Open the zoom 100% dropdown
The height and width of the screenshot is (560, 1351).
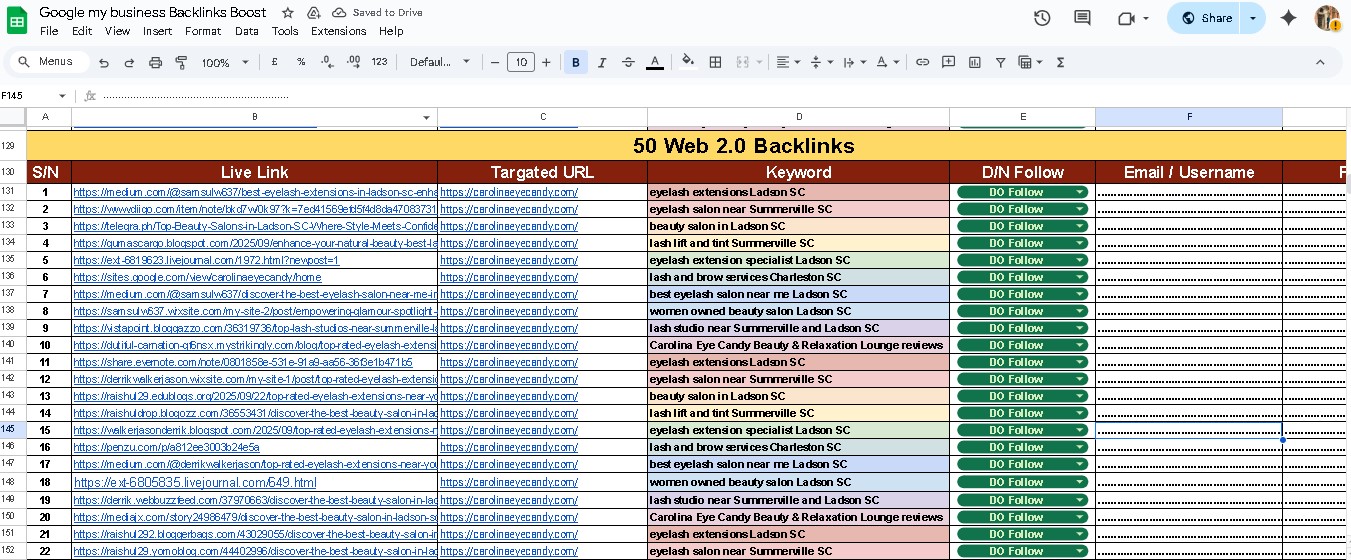tap(226, 62)
